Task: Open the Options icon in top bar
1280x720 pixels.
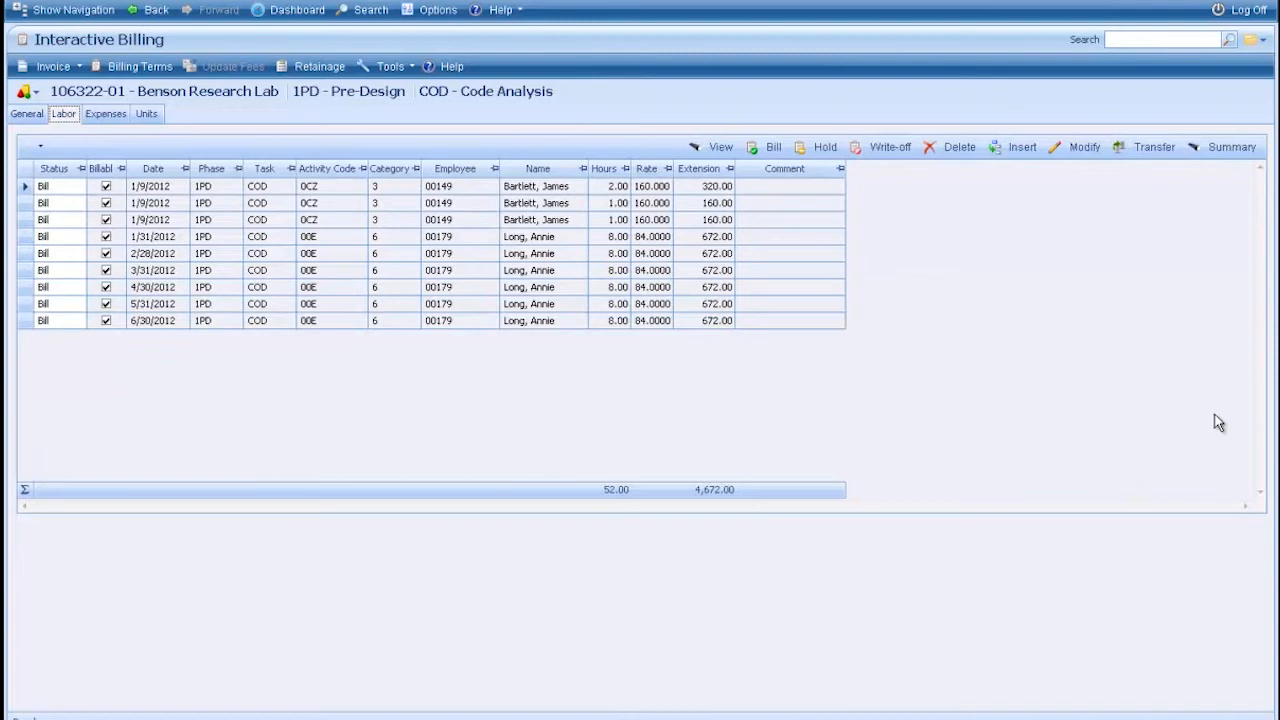Action: coord(408,10)
